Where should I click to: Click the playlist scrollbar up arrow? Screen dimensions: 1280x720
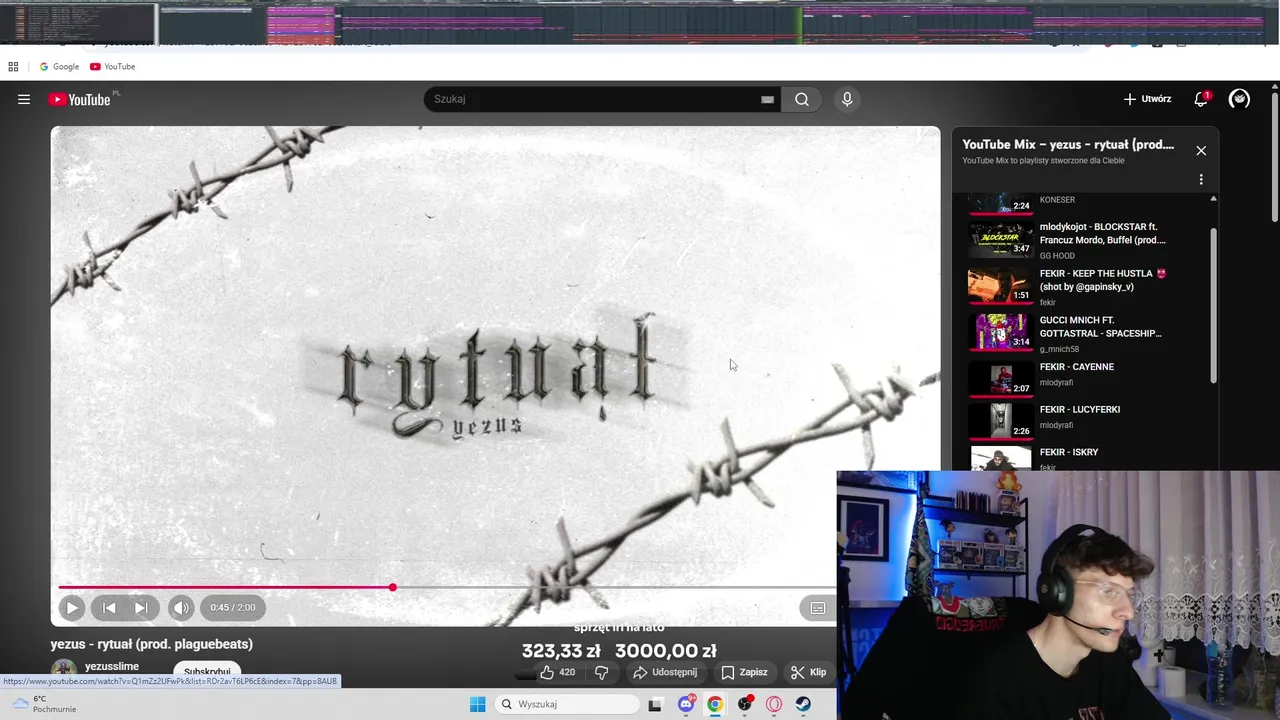[x=1214, y=199]
